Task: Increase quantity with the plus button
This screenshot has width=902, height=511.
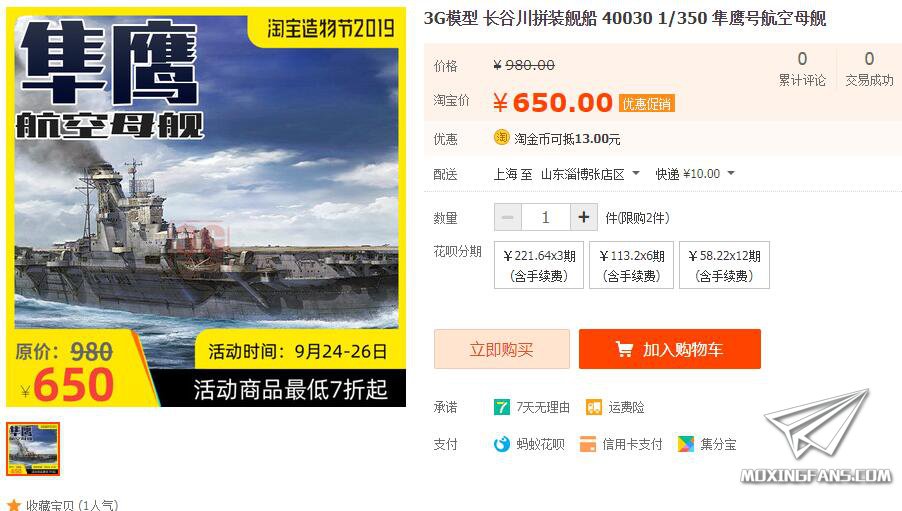Action: point(584,218)
